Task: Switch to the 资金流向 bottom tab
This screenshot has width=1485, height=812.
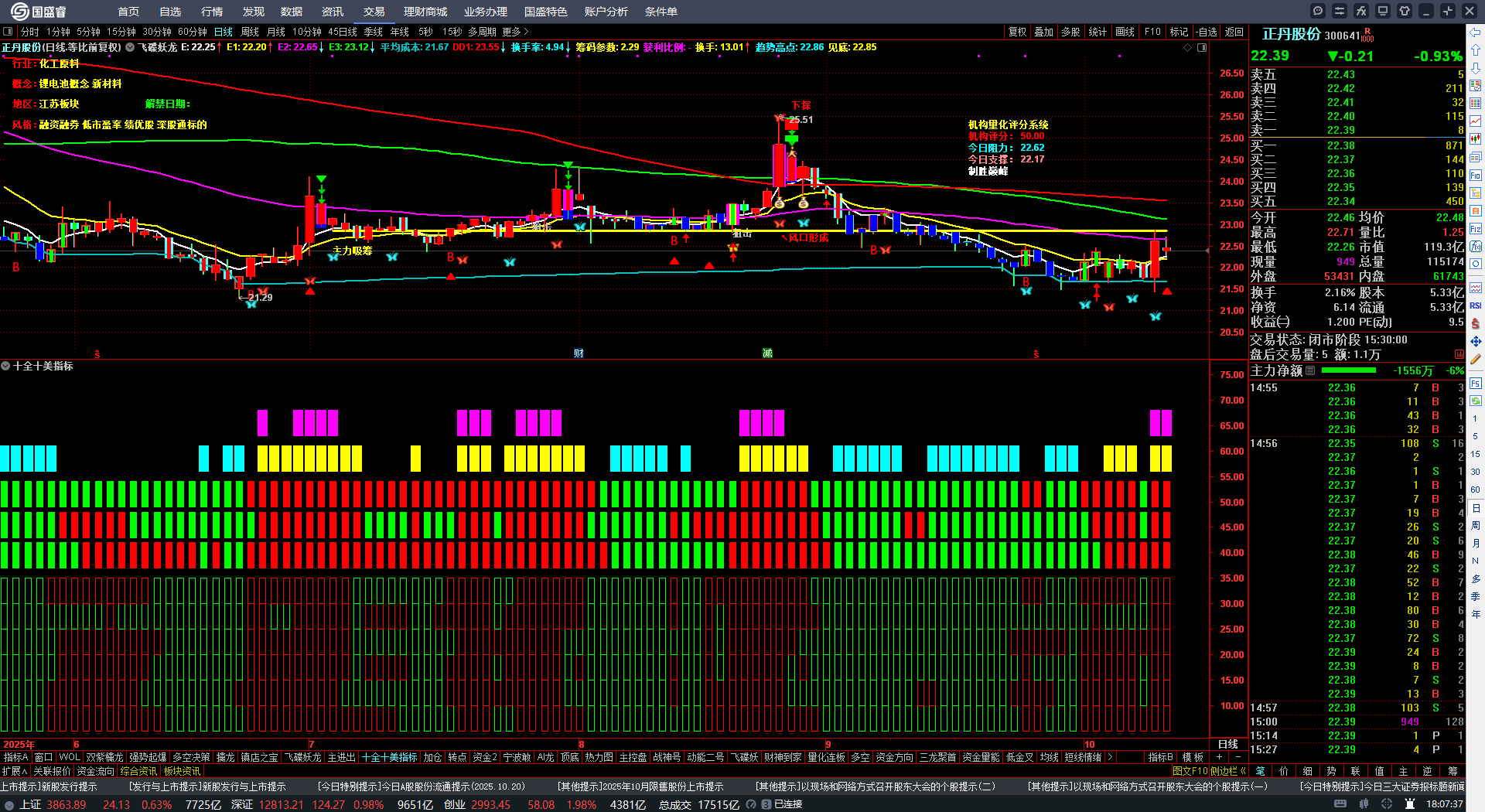Action: pyautogui.click(x=95, y=771)
